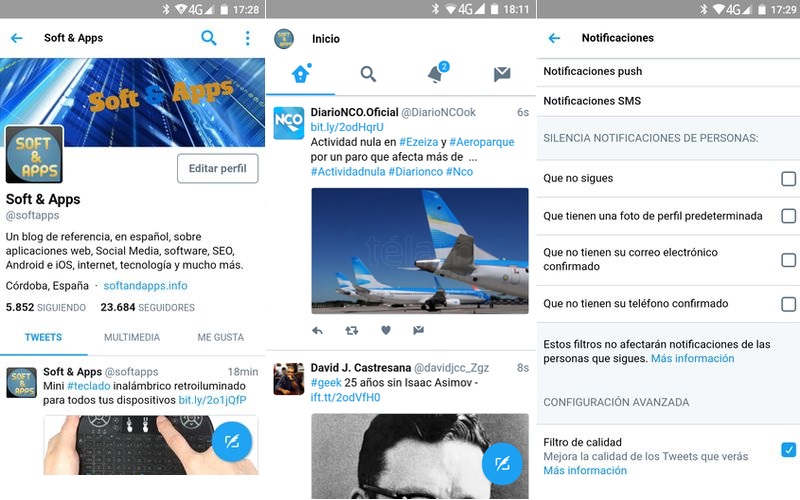This screenshot has height=500, width=800.
Task: Open the bit.ly/2o1jQfP link
Action: [212, 400]
